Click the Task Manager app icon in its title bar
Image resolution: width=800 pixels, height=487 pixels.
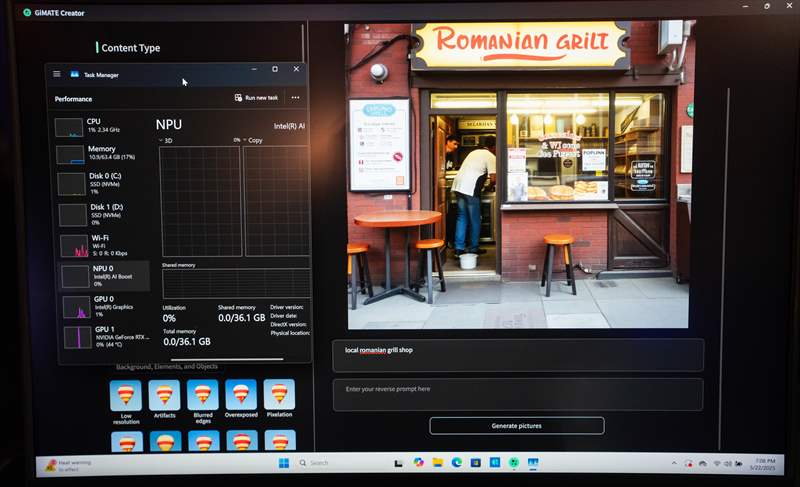[74, 74]
